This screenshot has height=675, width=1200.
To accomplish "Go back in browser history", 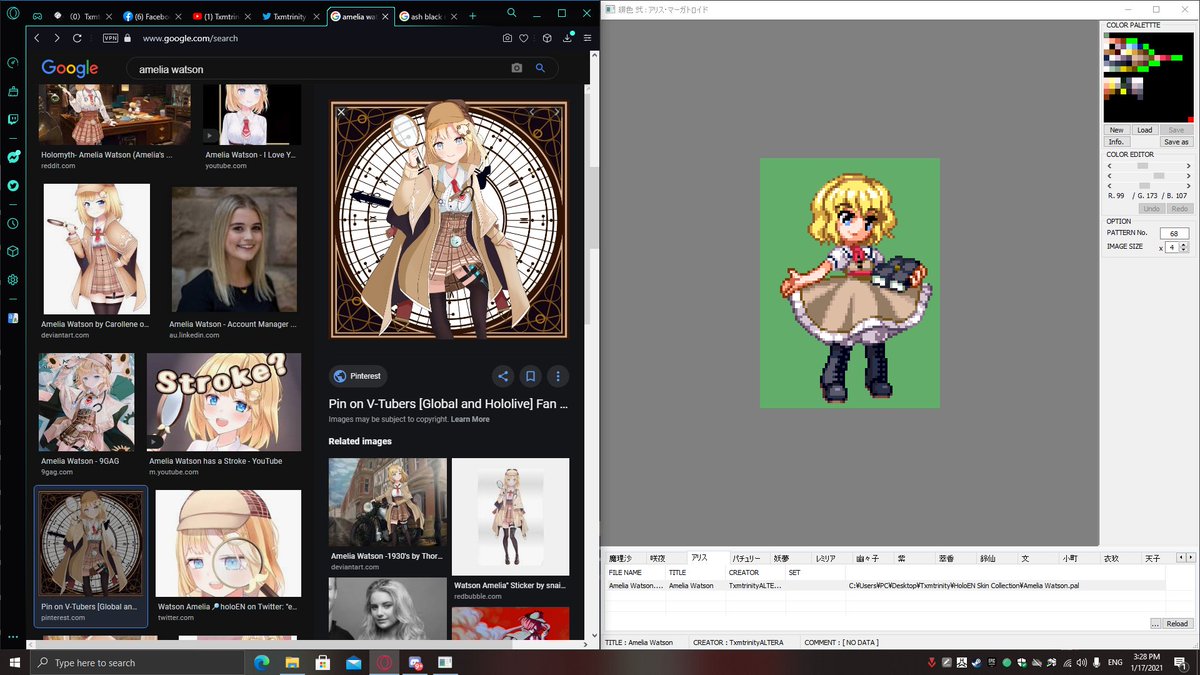I will click(x=37, y=38).
